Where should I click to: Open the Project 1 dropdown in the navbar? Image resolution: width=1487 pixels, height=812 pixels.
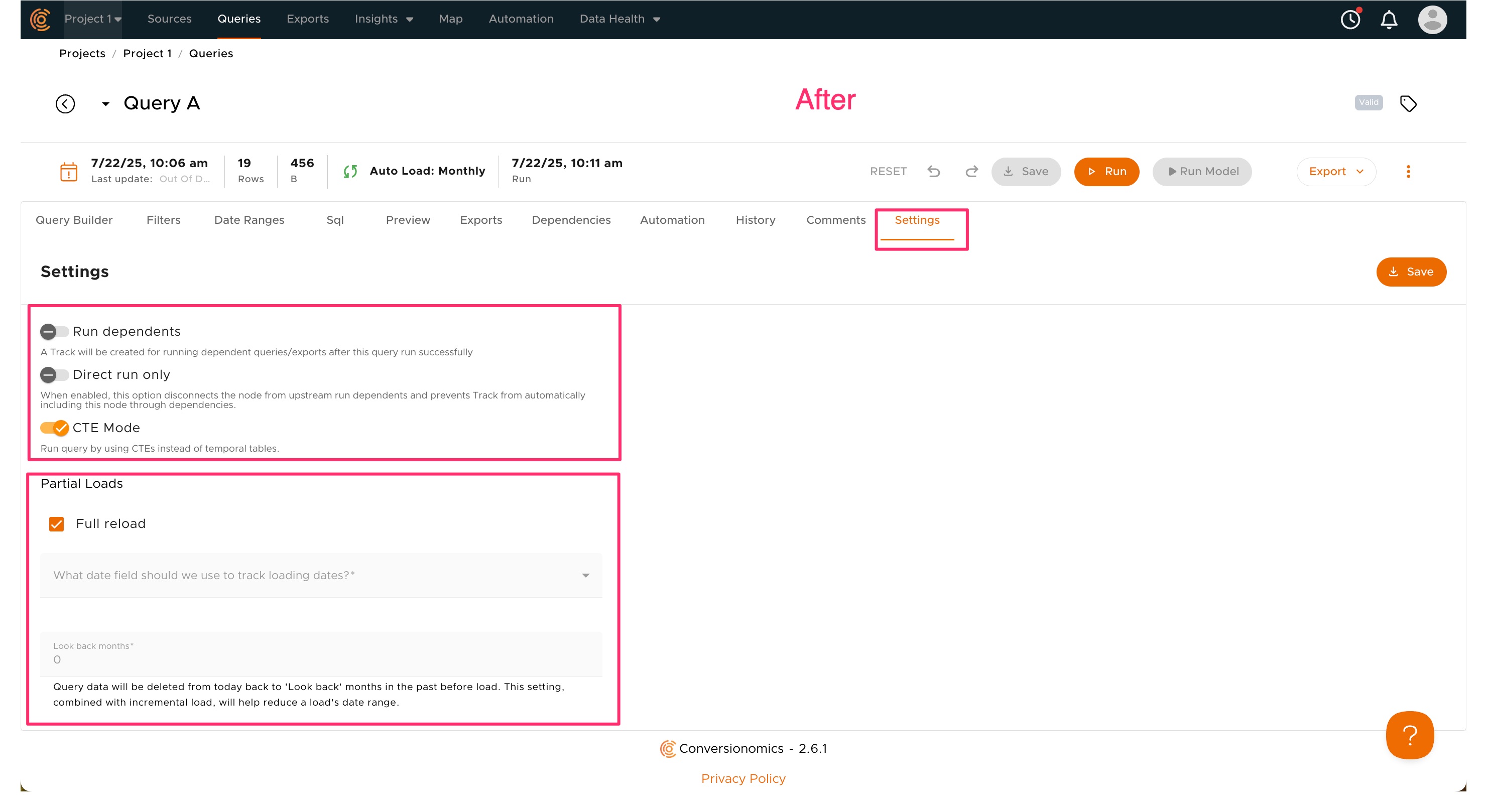93,19
